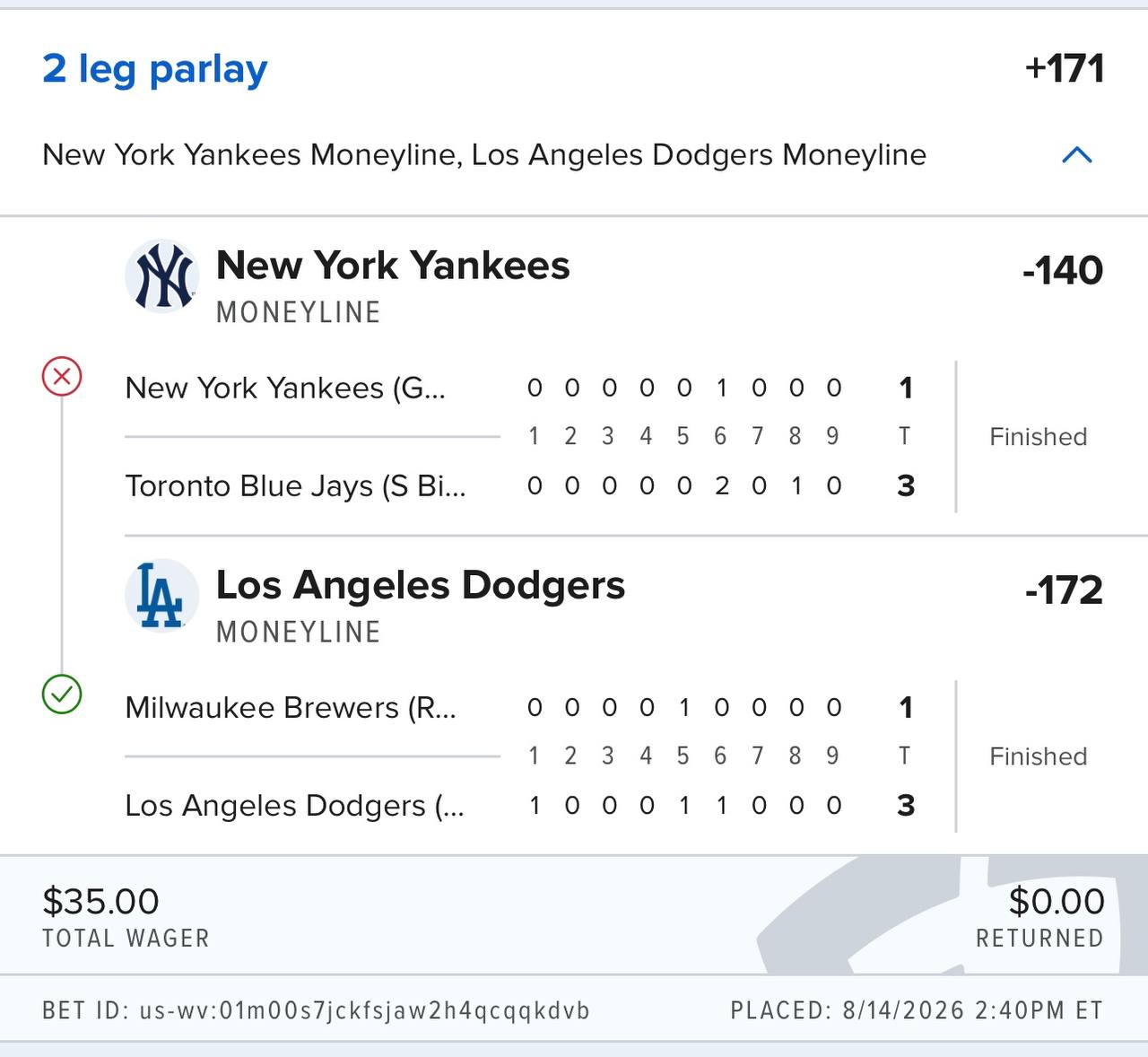Select the Toronto Blue Jays row
Image resolution: width=1148 pixels, height=1057 pixels.
(520, 485)
